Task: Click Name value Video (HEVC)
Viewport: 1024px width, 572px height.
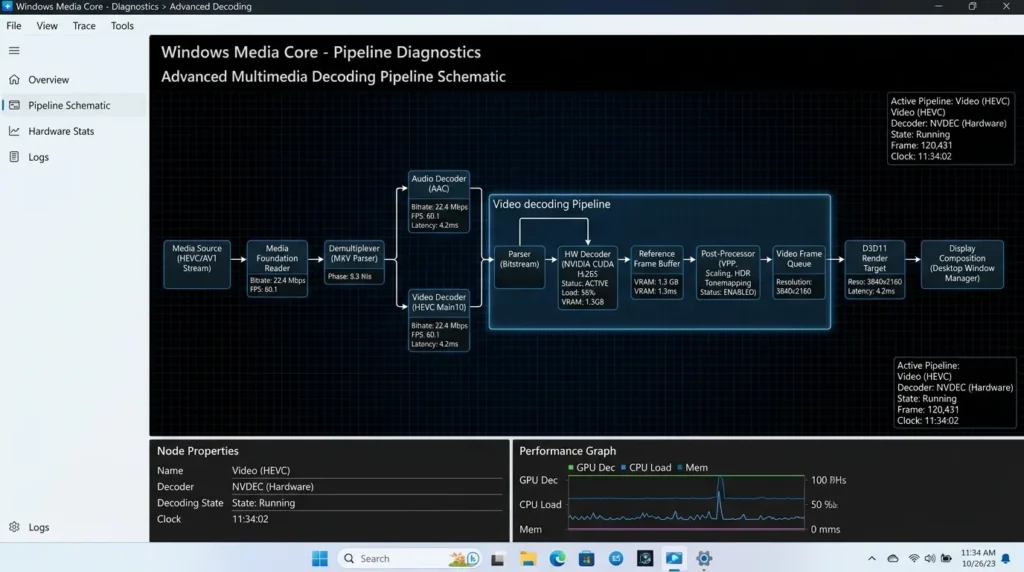Action: coord(261,470)
